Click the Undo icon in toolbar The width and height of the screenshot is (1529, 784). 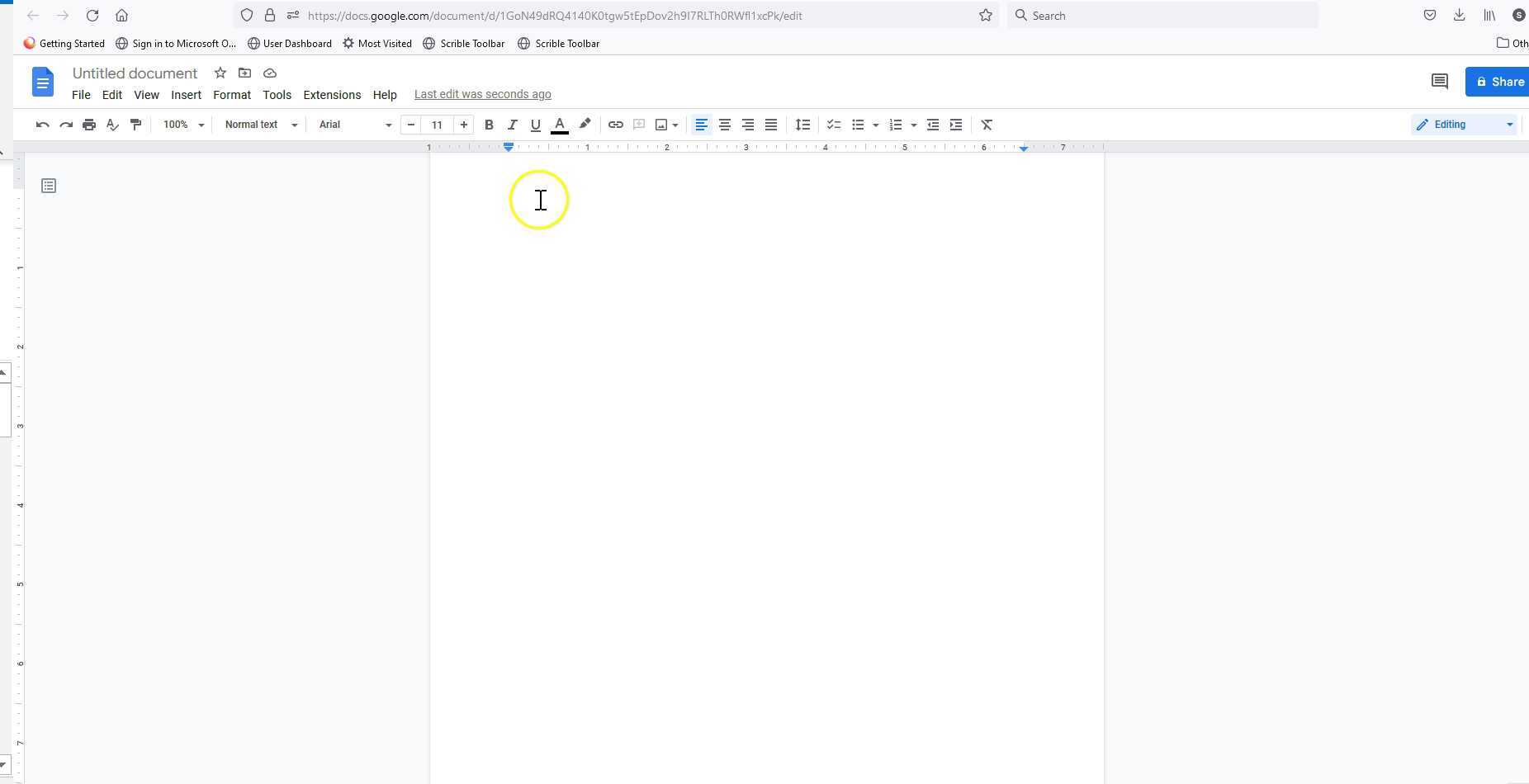click(x=43, y=125)
